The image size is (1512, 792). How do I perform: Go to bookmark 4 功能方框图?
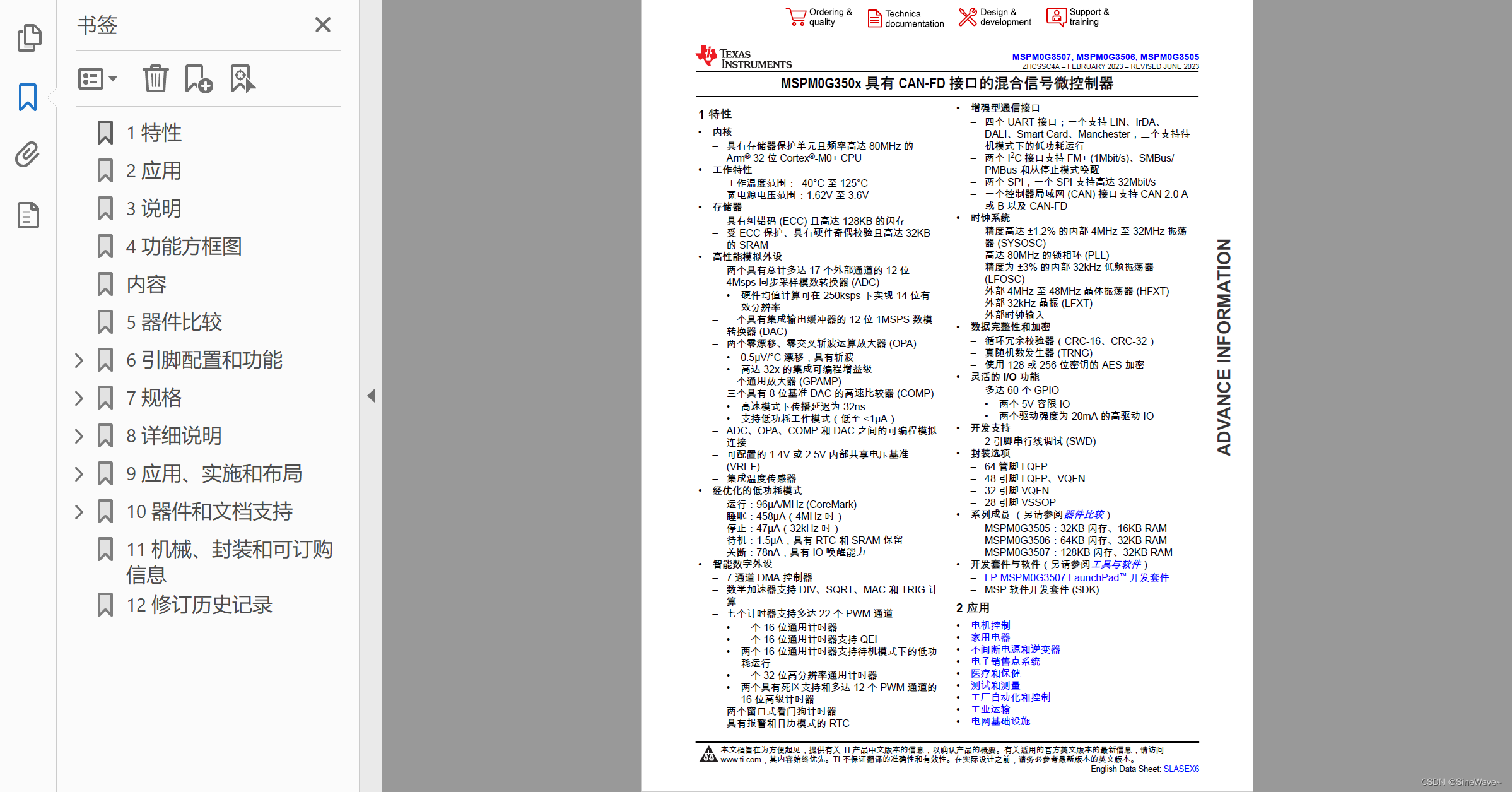(184, 246)
